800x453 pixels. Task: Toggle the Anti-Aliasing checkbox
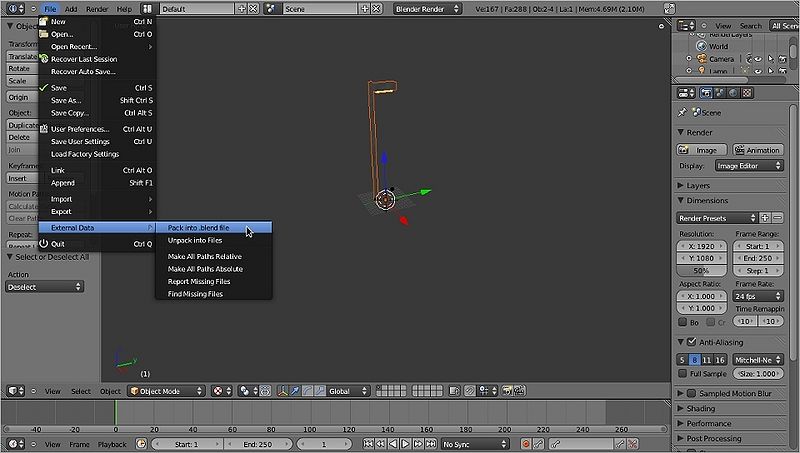tap(692, 342)
